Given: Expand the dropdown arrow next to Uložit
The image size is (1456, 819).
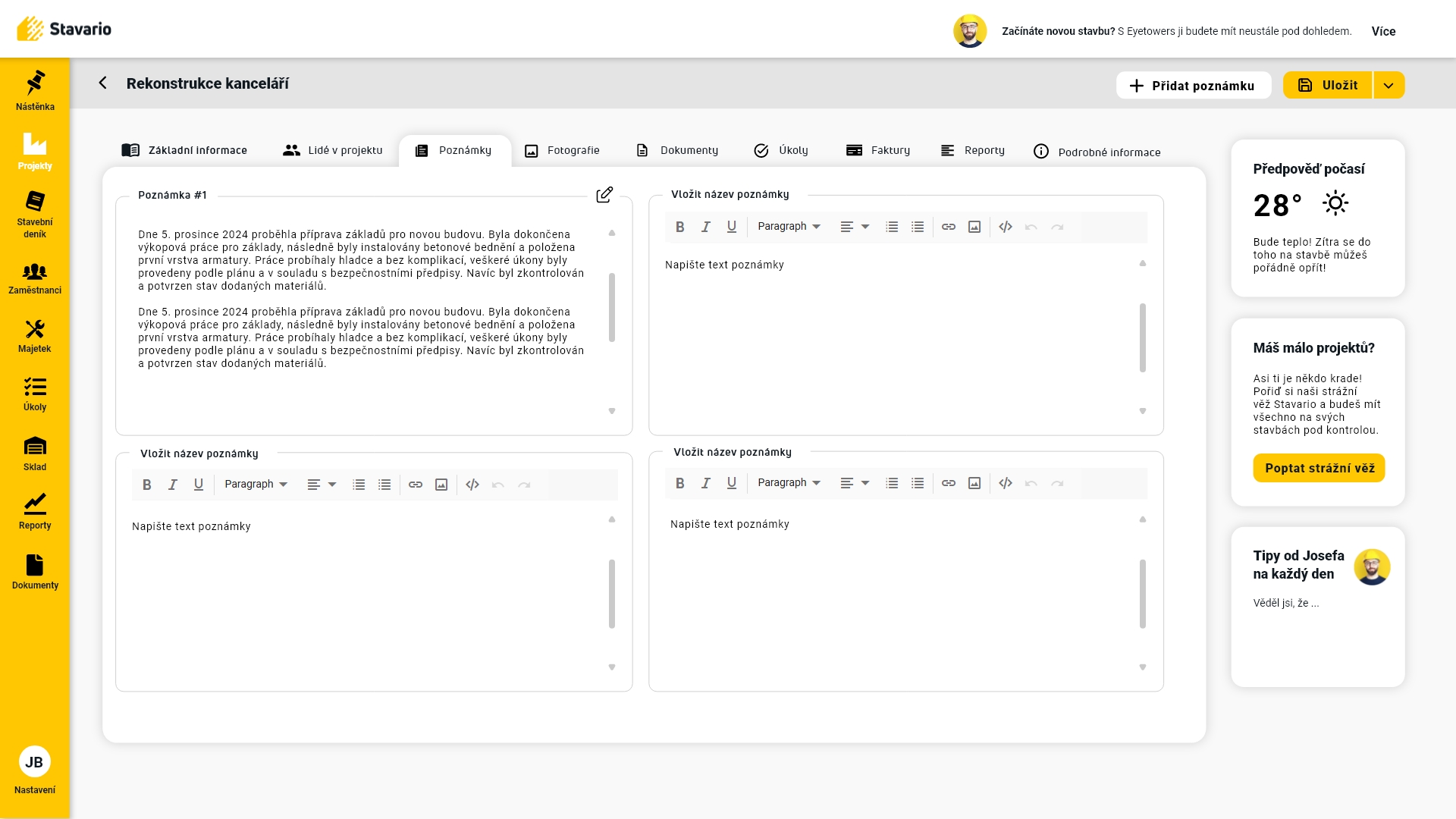Looking at the screenshot, I should coord(1389,86).
